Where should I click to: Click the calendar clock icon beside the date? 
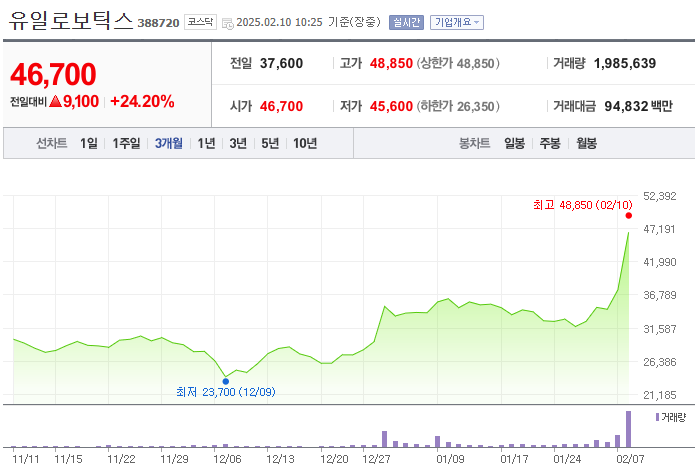pyautogui.click(x=227, y=24)
